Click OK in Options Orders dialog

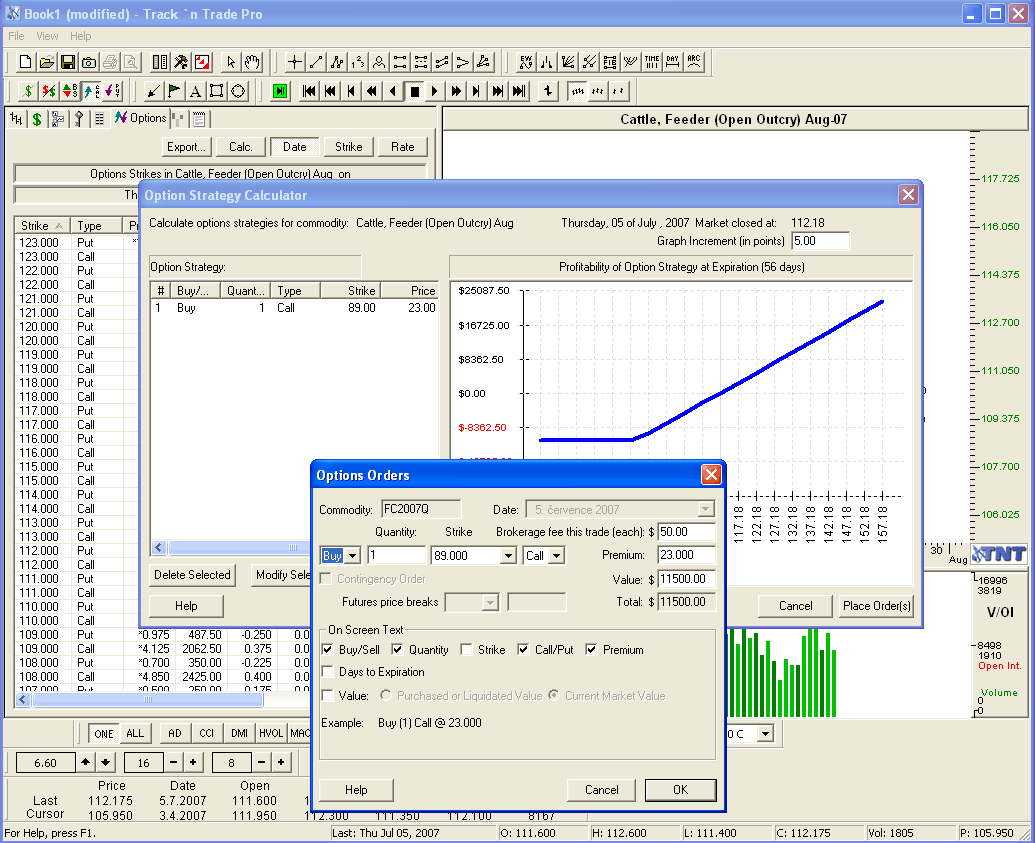tap(680, 790)
